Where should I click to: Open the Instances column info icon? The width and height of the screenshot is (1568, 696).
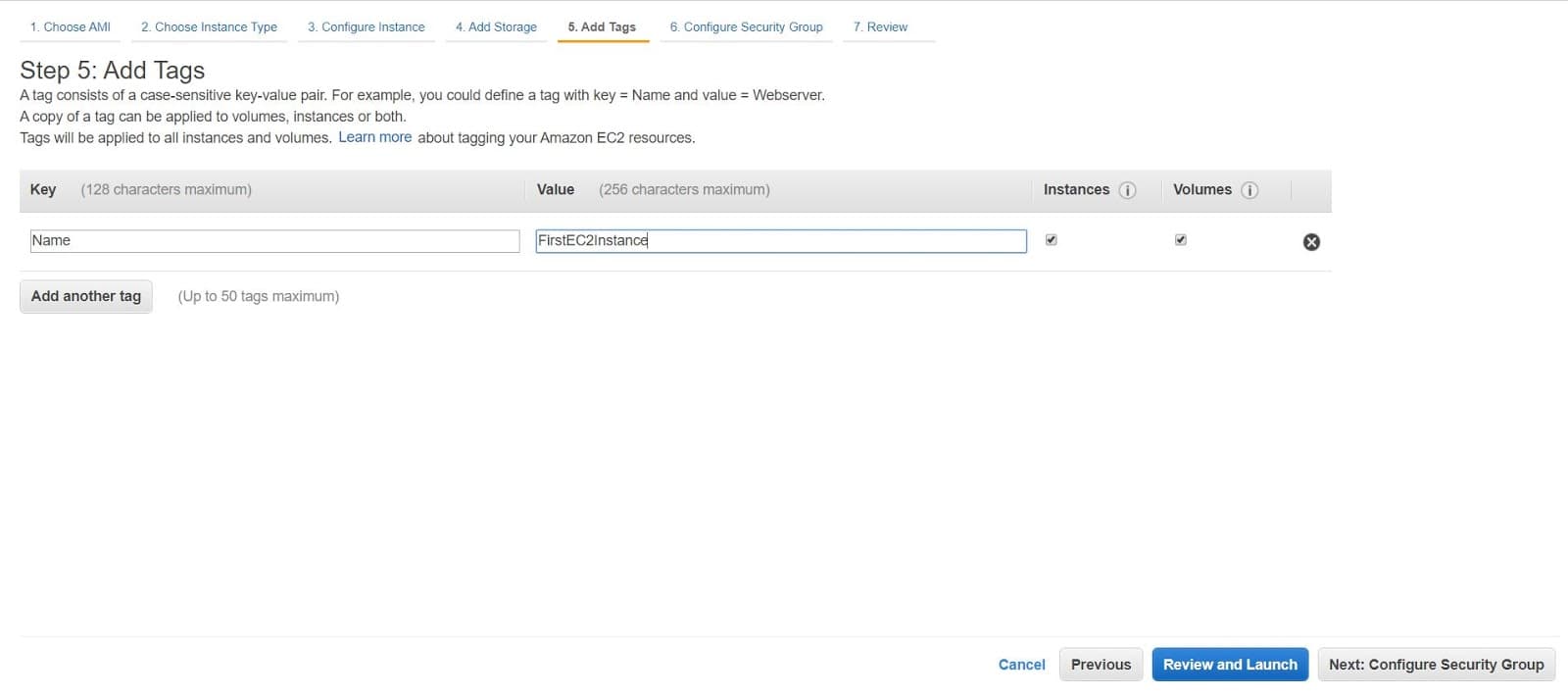(1127, 190)
